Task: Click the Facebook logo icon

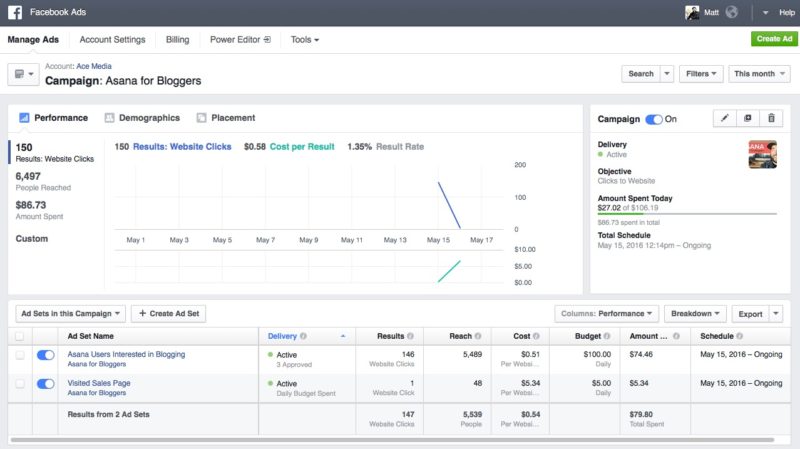Action: [15, 12]
